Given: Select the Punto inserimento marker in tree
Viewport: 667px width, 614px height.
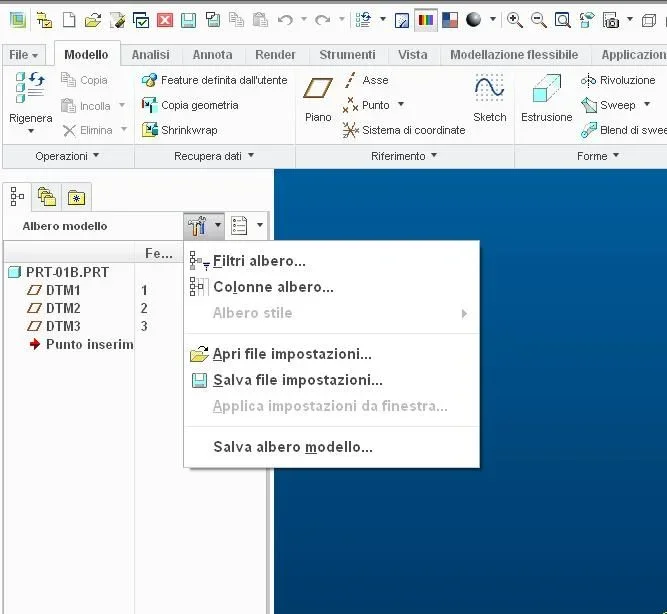Looking at the screenshot, I should 81,344.
